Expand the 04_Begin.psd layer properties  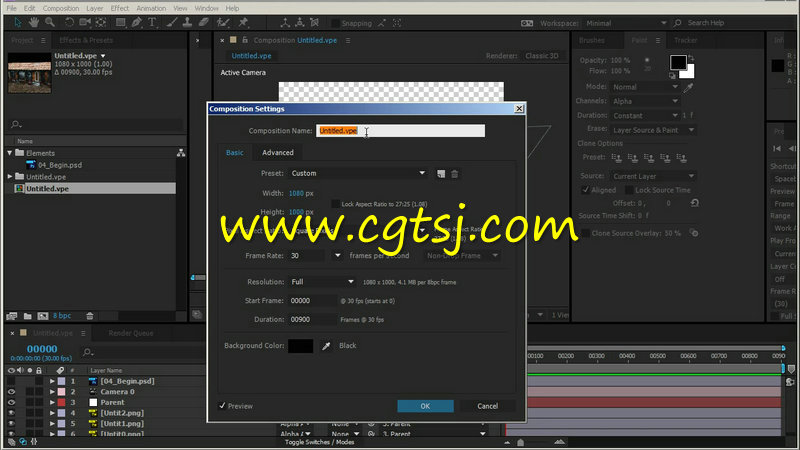52,381
